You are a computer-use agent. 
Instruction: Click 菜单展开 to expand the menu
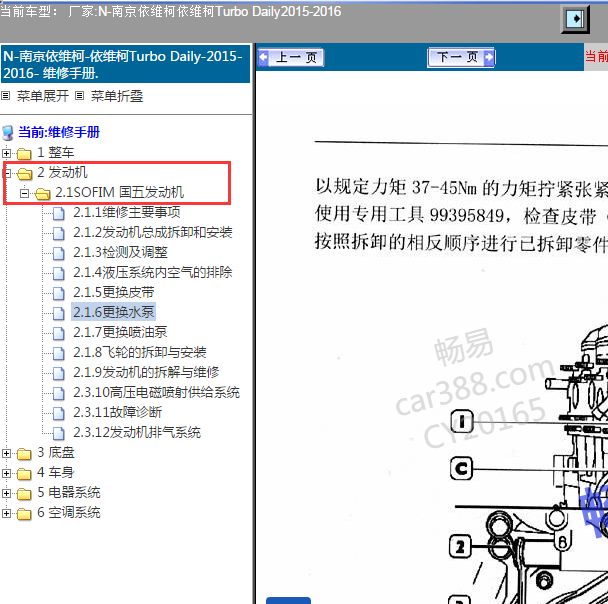(x=43, y=96)
